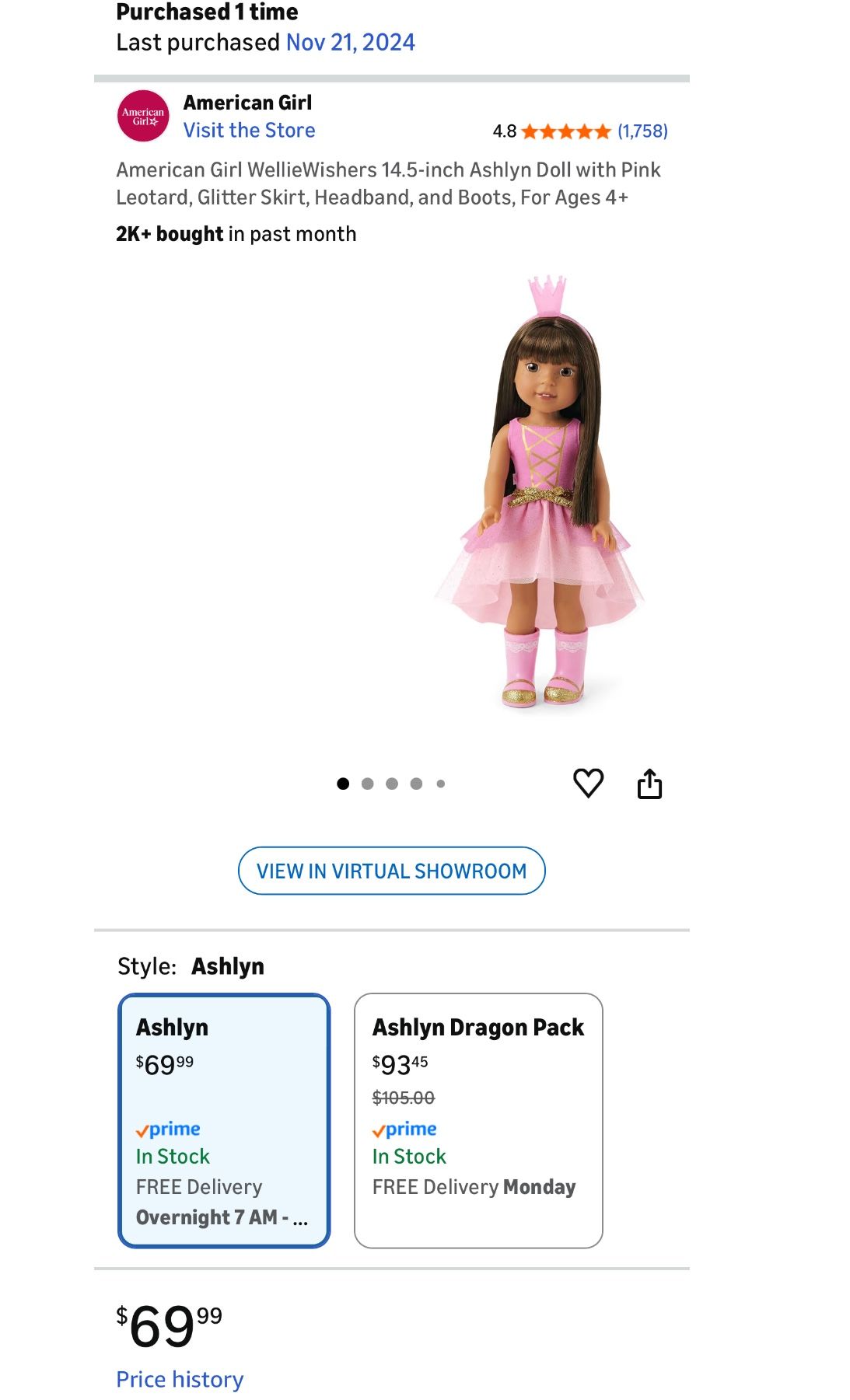Click the five-star rating icons
This screenshot has height=1400, width=850.
tap(565, 131)
